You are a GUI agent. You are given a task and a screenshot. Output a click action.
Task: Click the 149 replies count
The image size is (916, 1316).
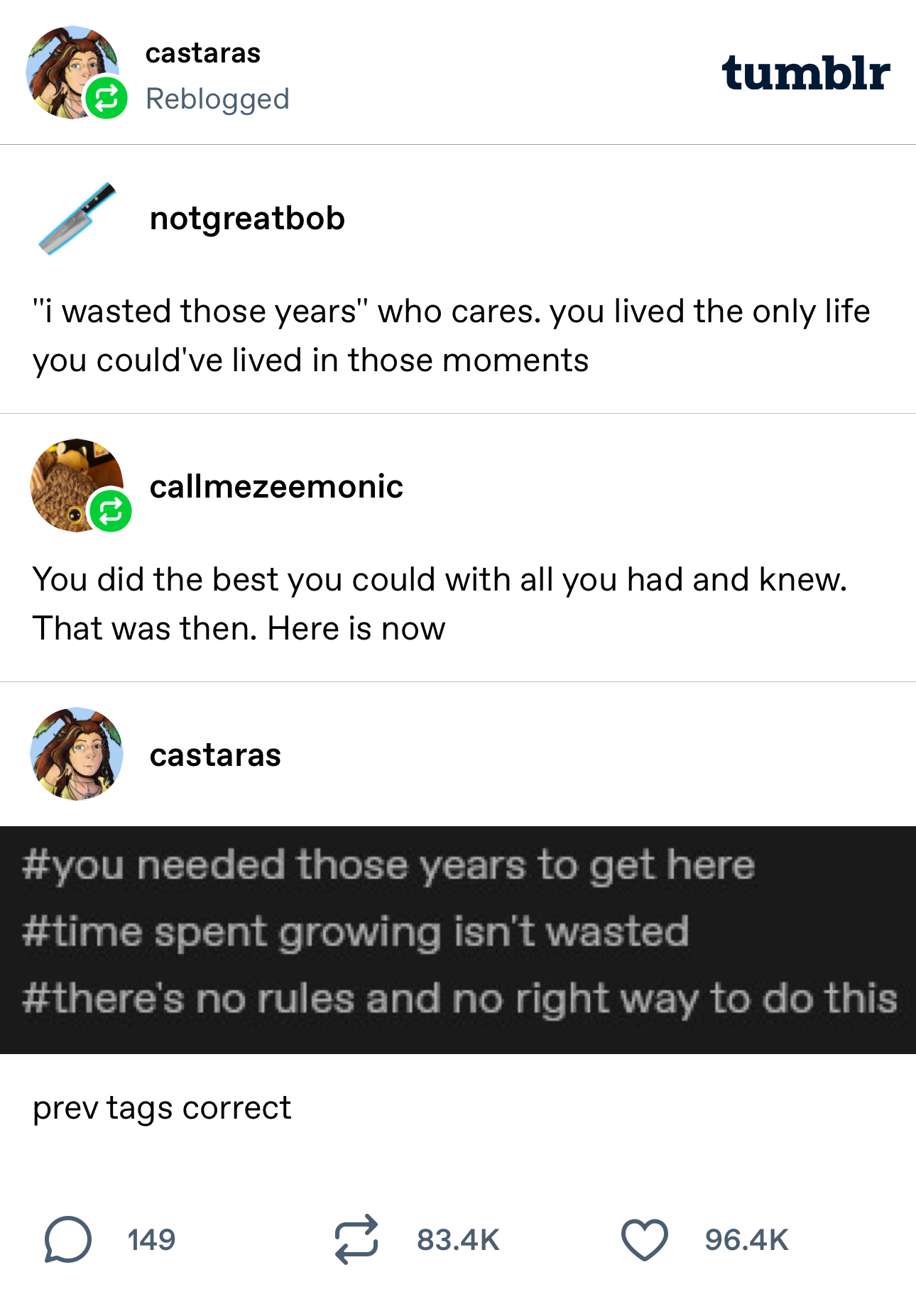tap(151, 1239)
